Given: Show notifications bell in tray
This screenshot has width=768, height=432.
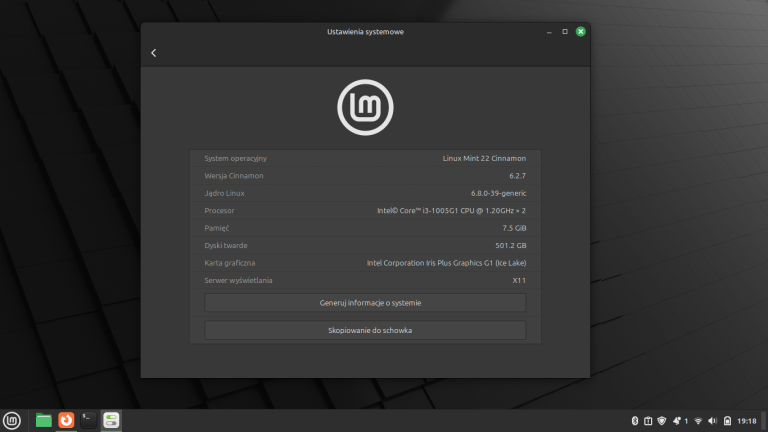Looking at the screenshot, I should pos(677,421).
